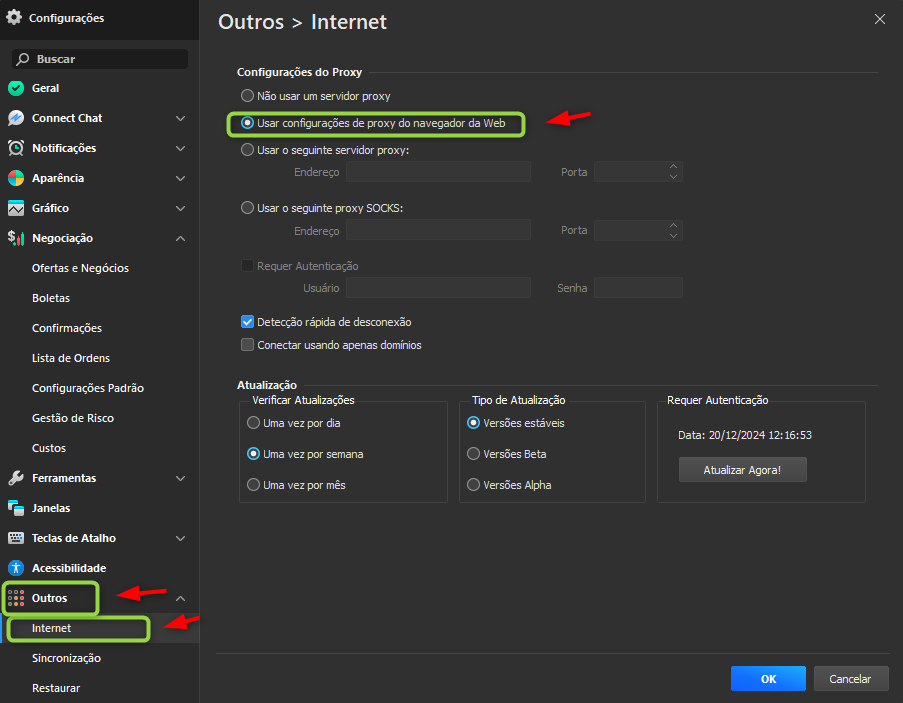The height and width of the screenshot is (703, 903).
Task: Click the Ferramentas wrench icon
Action: [x=16, y=478]
